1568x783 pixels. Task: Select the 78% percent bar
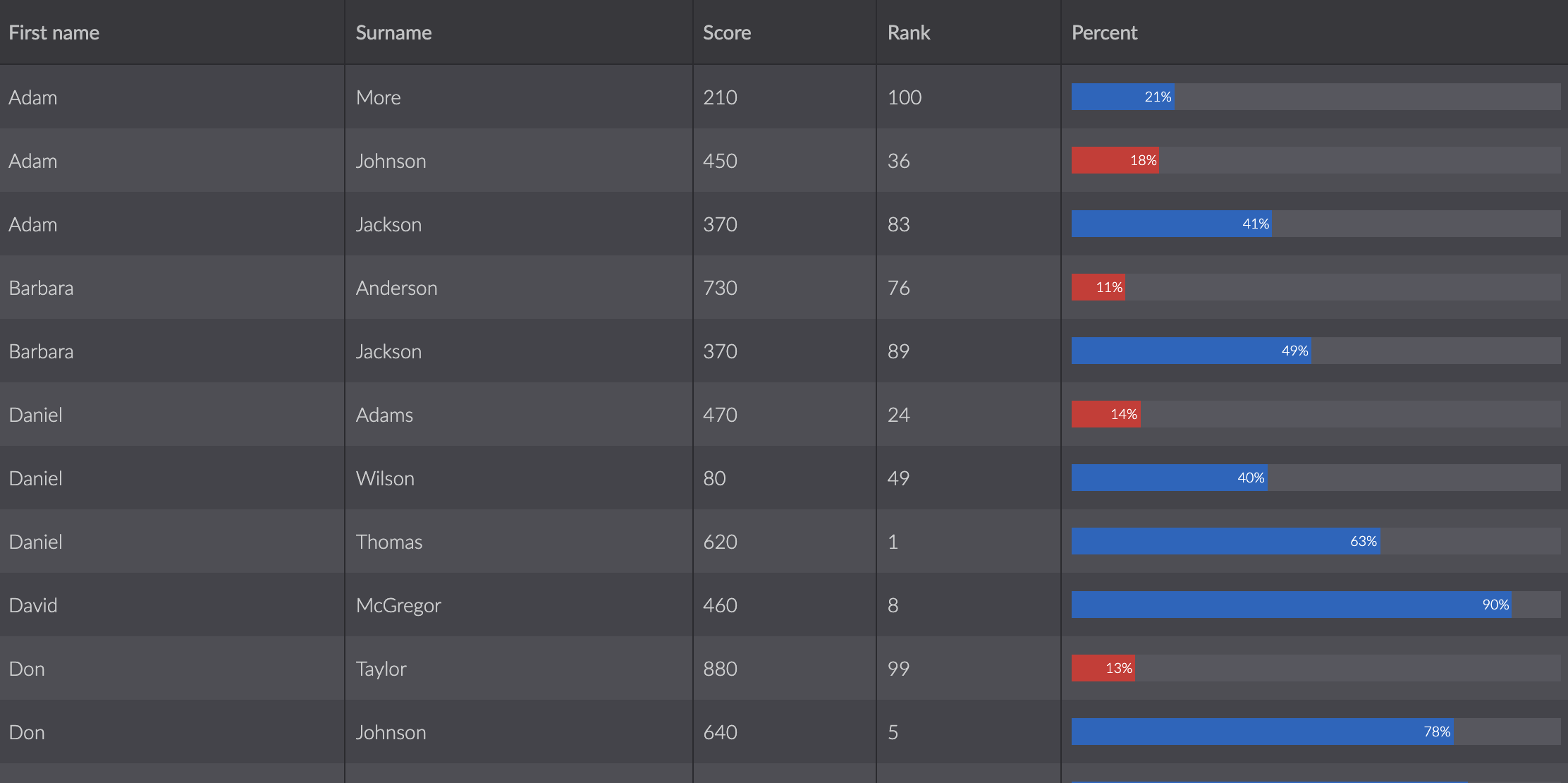click(x=1261, y=732)
